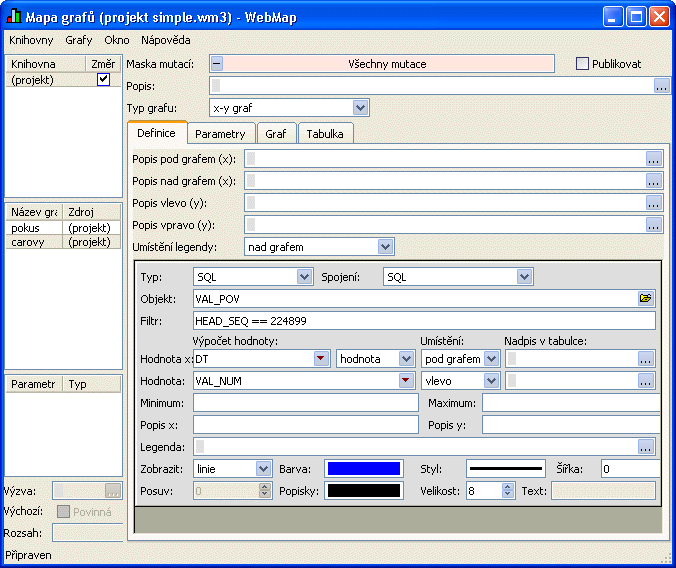Uncheck the Změr checkbox for (projekt)
Screen dimensions: 676x568
pos(102,80)
